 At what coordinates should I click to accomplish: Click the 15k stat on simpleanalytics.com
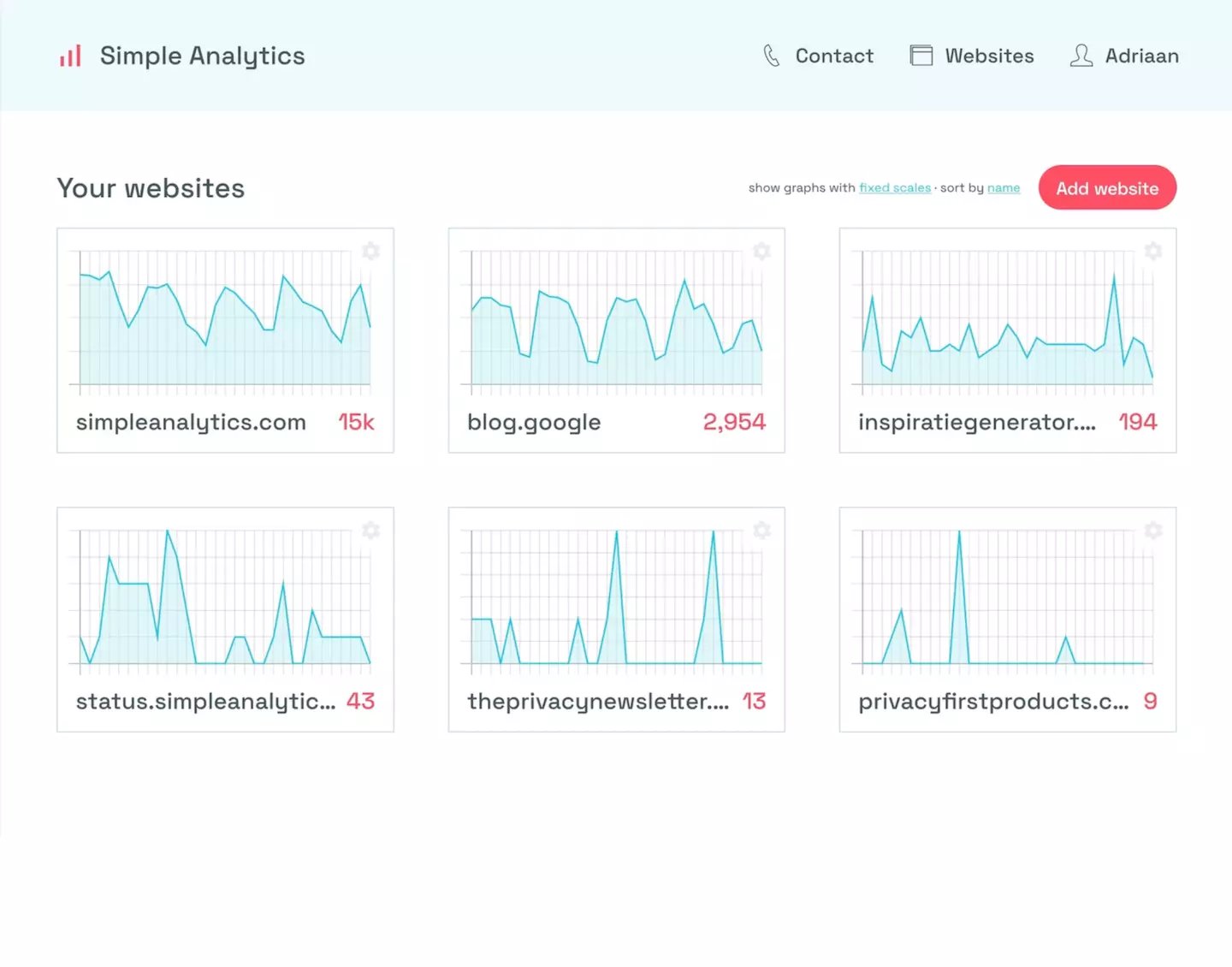click(x=356, y=421)
